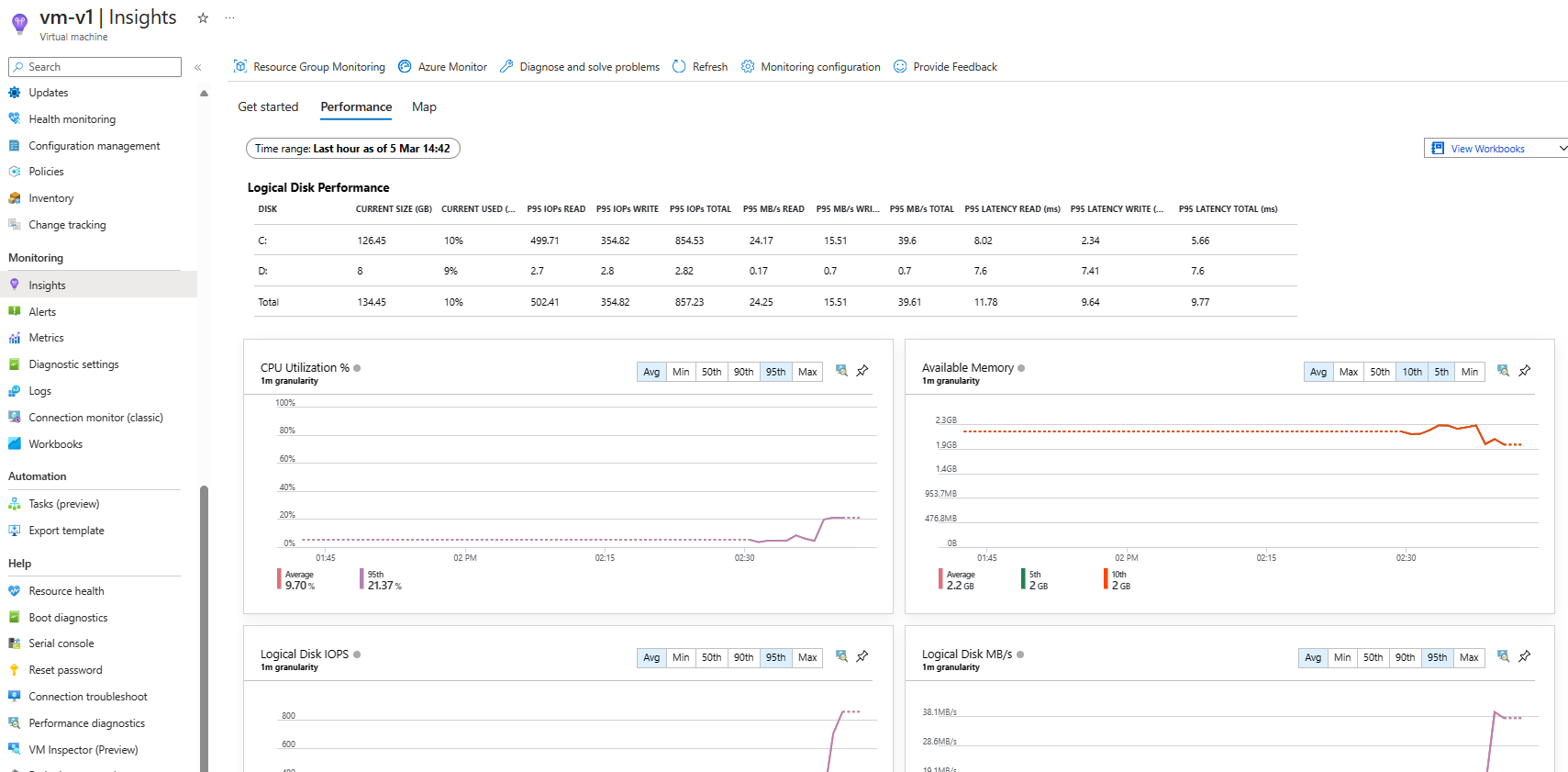Open Workbooks in the sidebar
This screenshot has height=772, width=1568.
coord(55,444)
